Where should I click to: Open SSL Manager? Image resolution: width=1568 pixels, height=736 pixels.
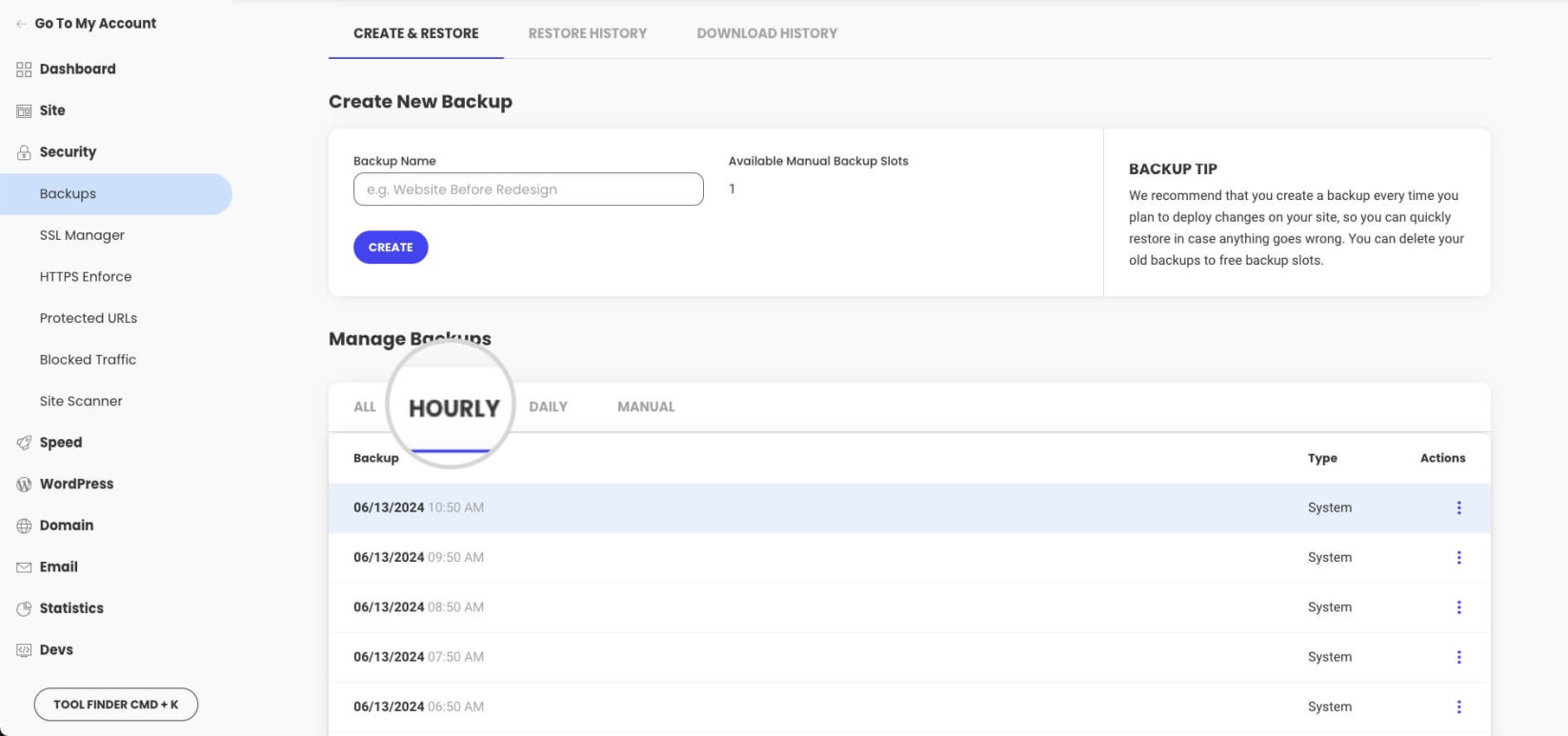(82, 235)
